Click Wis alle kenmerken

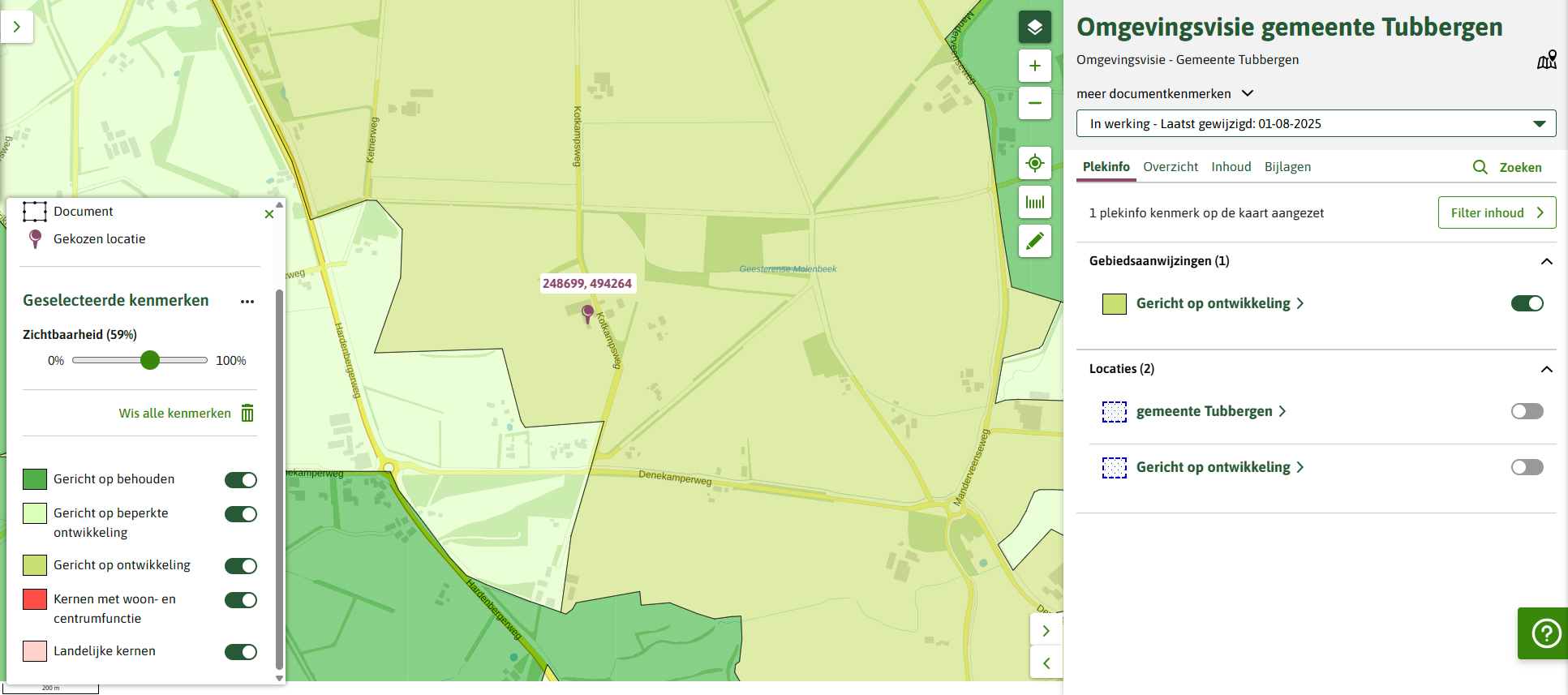(x=175, y=414)
